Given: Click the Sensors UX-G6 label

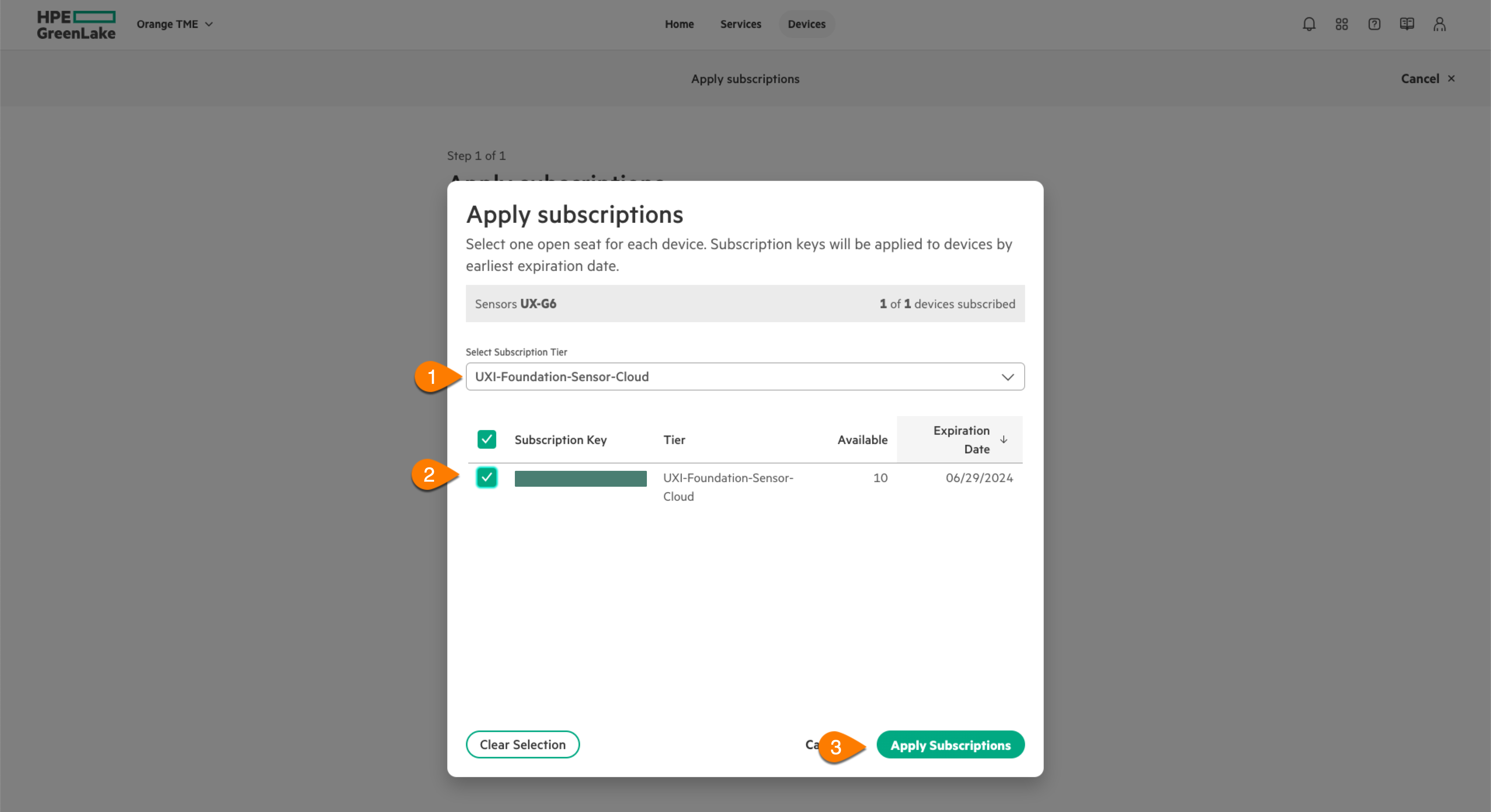Looking at the screenshot, I should (x=515, y=304).
